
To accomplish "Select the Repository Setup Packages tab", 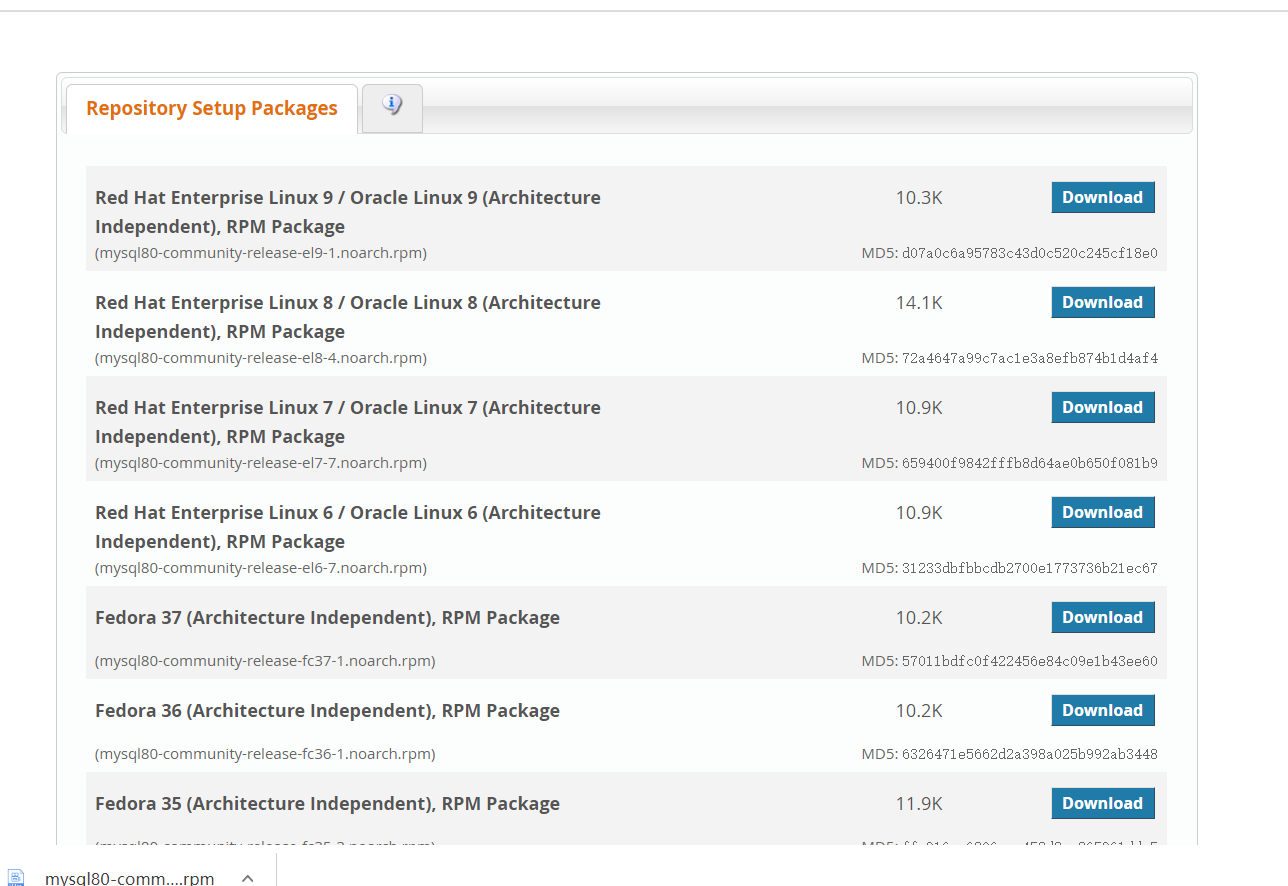I will pyautogui.click(x=212, y=108).
